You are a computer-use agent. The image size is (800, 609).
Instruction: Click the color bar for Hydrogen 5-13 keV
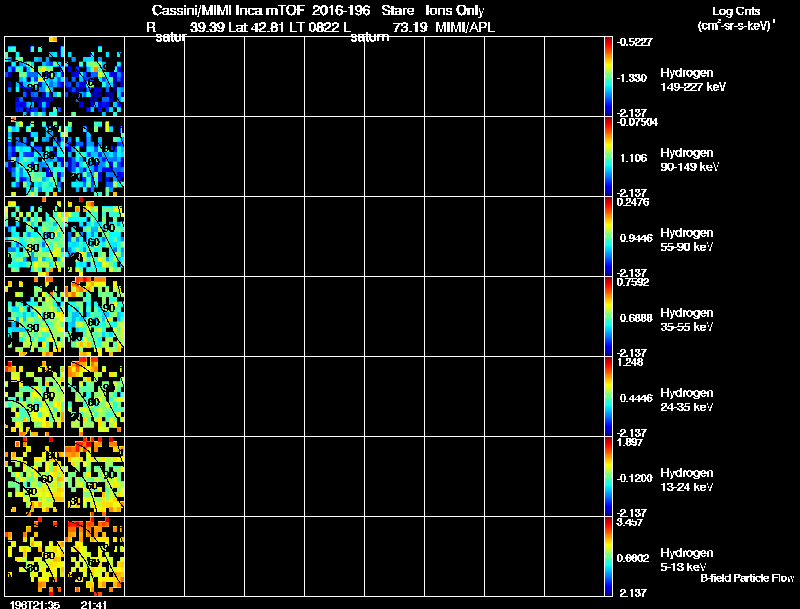pyautogui.click(x=608, y=556)
